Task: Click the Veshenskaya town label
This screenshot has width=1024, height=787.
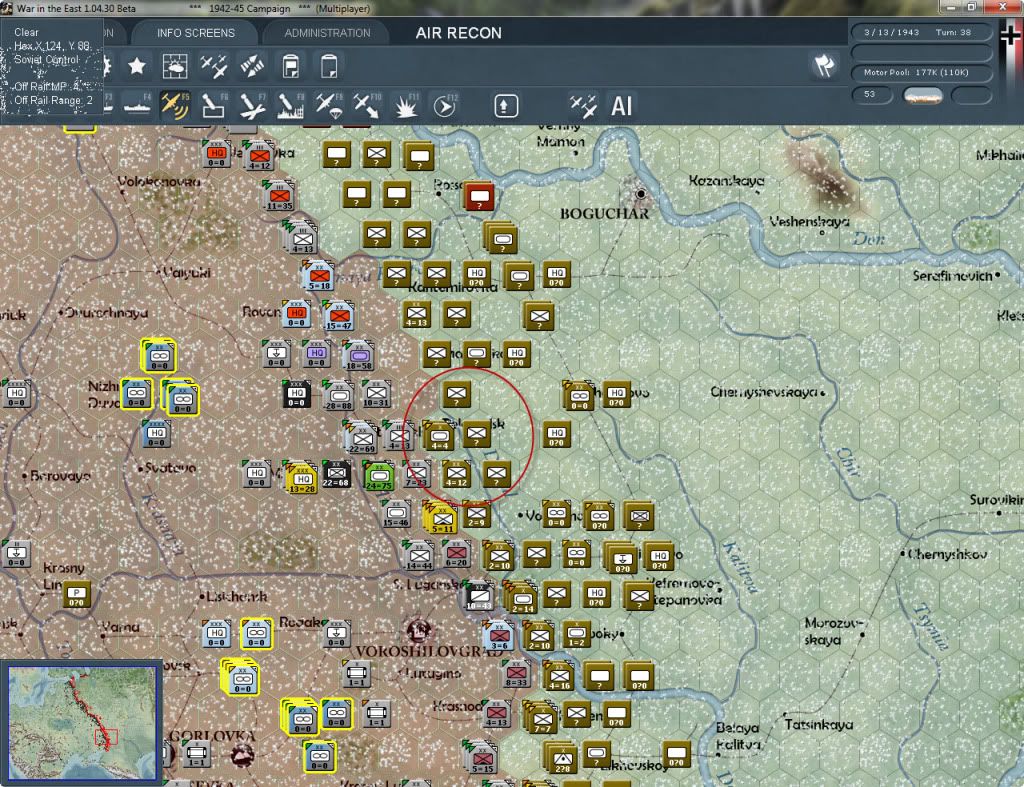Action: [x=809, y=222]
